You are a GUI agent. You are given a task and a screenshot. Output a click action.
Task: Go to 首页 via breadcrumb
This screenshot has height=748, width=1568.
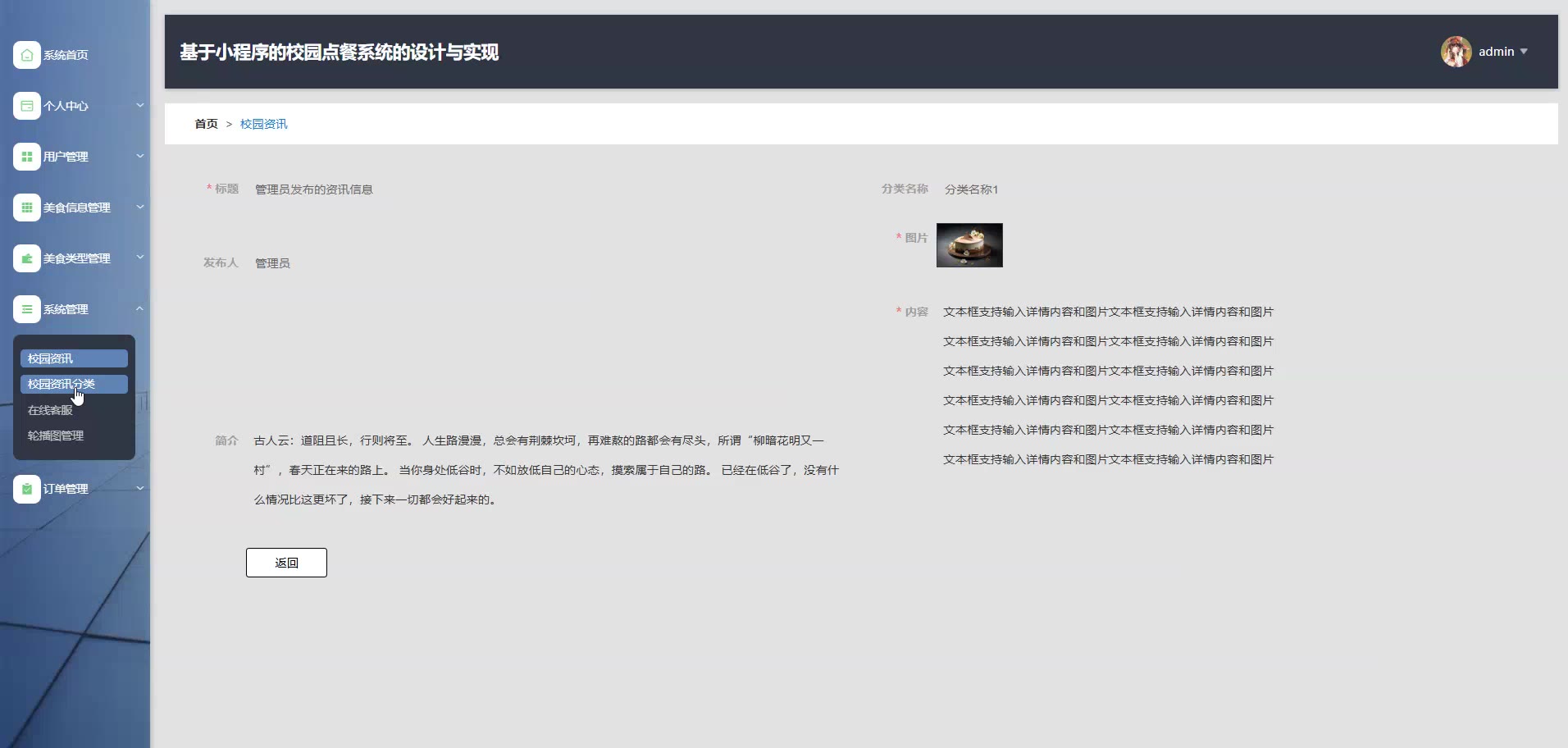click(x=206, y=124)
